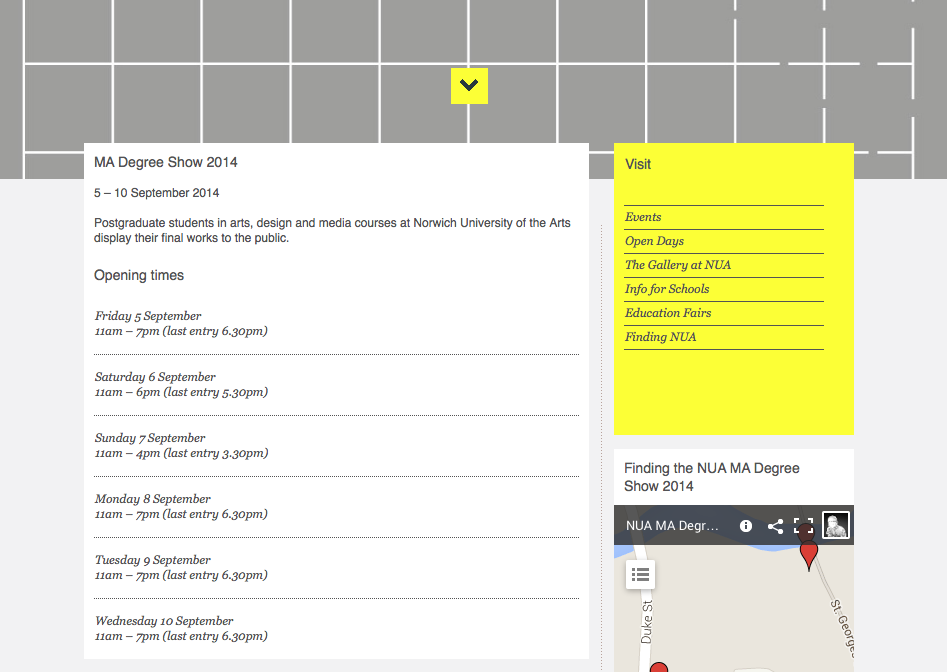Click the NUA MA Degr… map title

672,526
